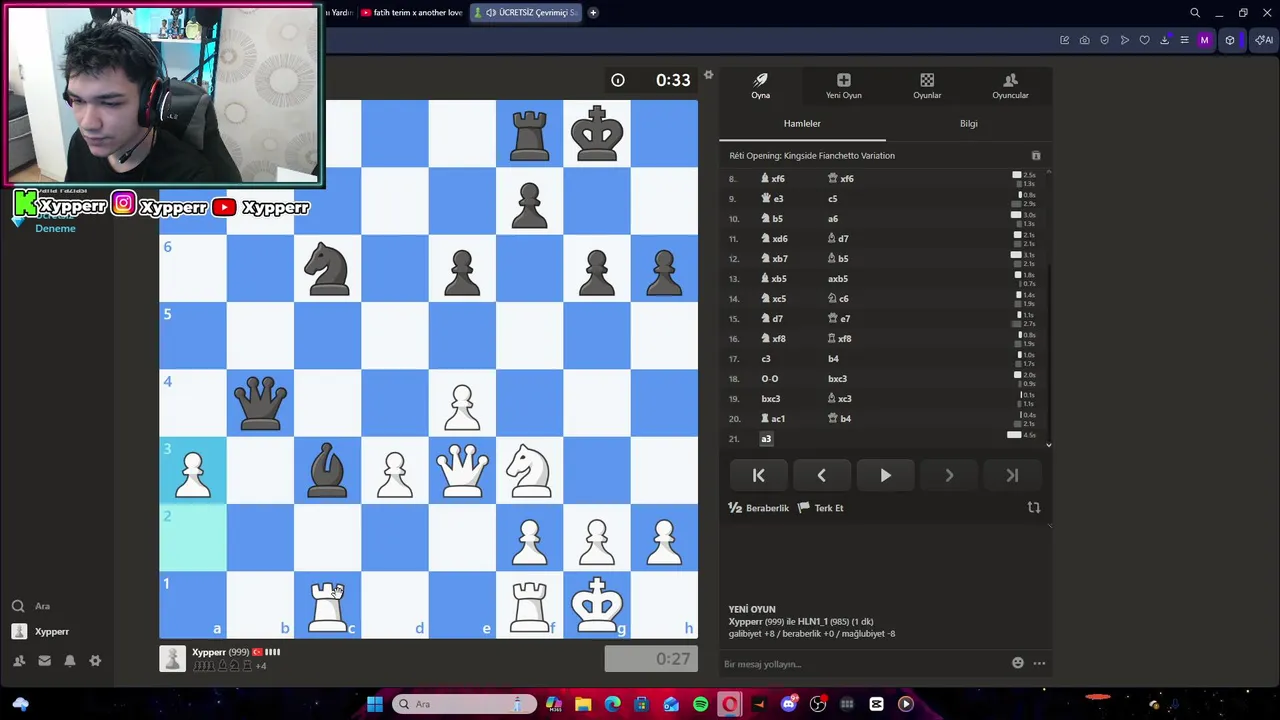Select move 18 O-O in the list
Image resolution: width=1280 pixels, height=720 pixels.
(x=770, y=379)
